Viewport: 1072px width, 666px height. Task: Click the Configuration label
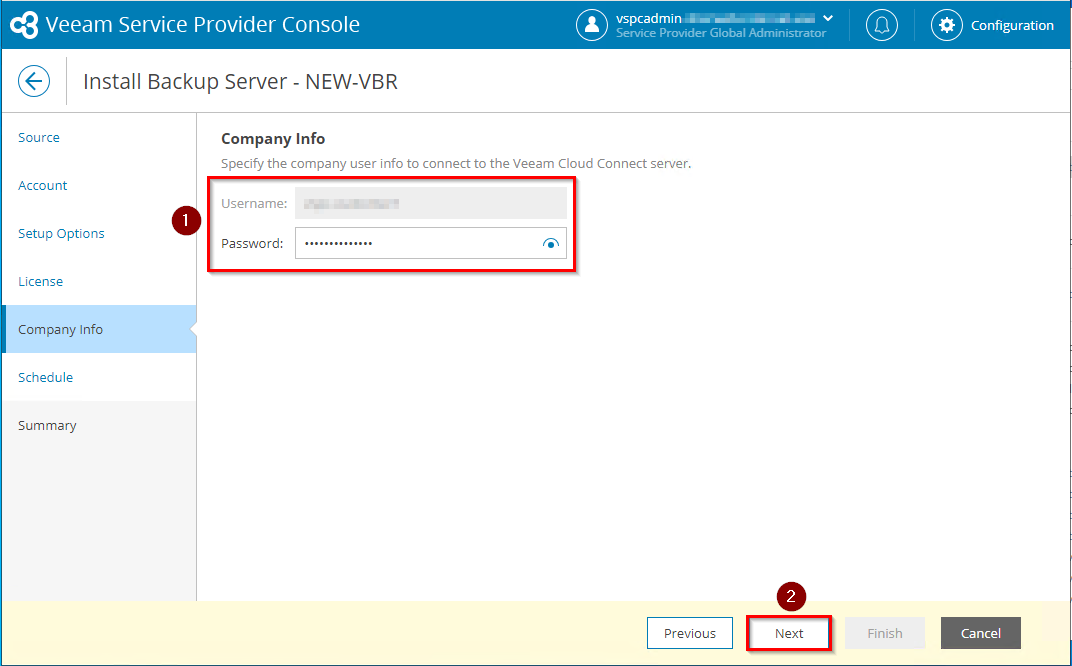1012,25
